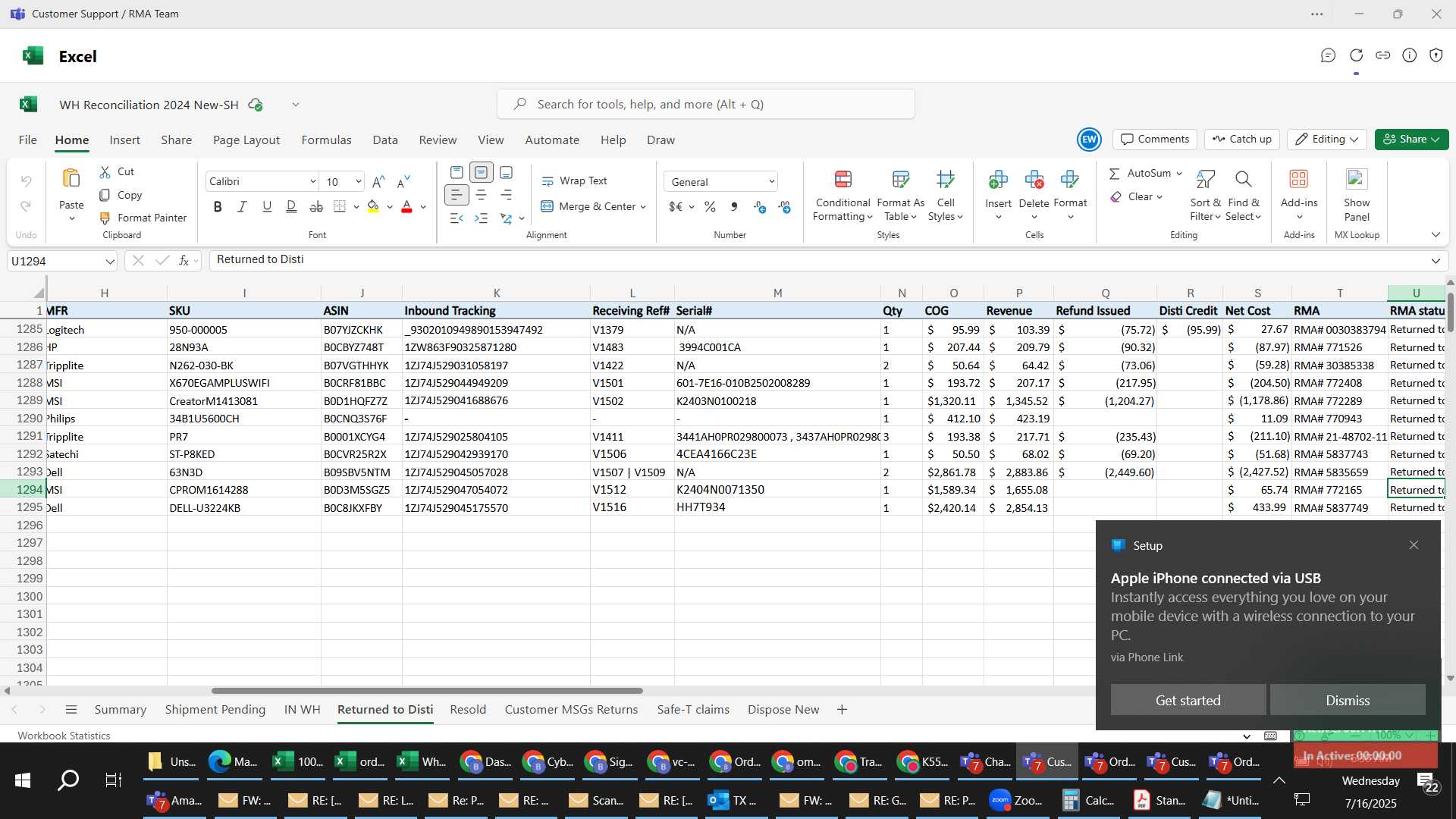This screenshot has width=1456, height=819.
Task: Click Get started in Phone Link notification
Action: (x=1188, y=701)
